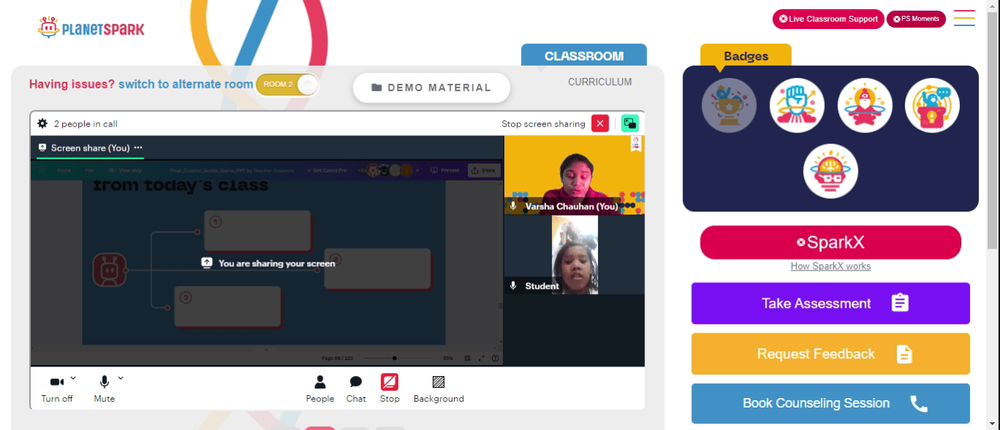The image size is (1000, 430).
Task: Click '2 people in call' text
Action: pyautogui.click(x=85, y=124)
